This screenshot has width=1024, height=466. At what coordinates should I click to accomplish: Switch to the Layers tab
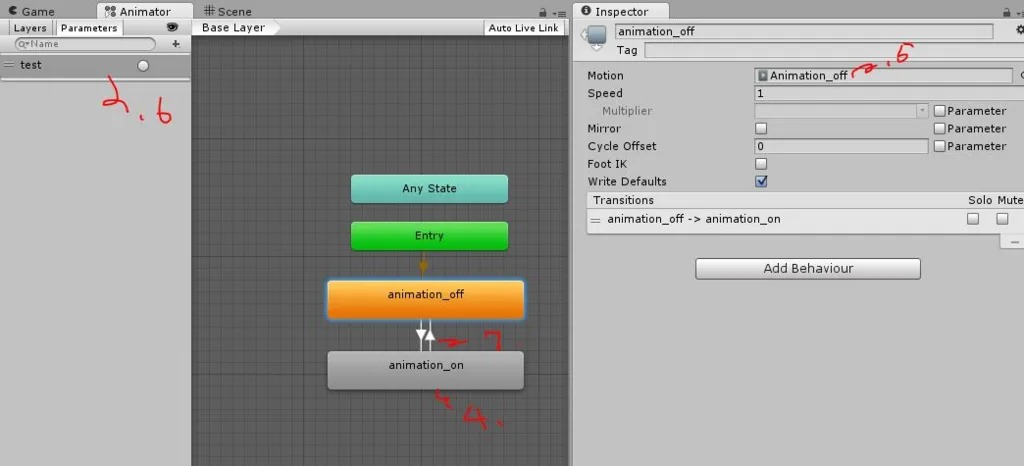[30, 28]
